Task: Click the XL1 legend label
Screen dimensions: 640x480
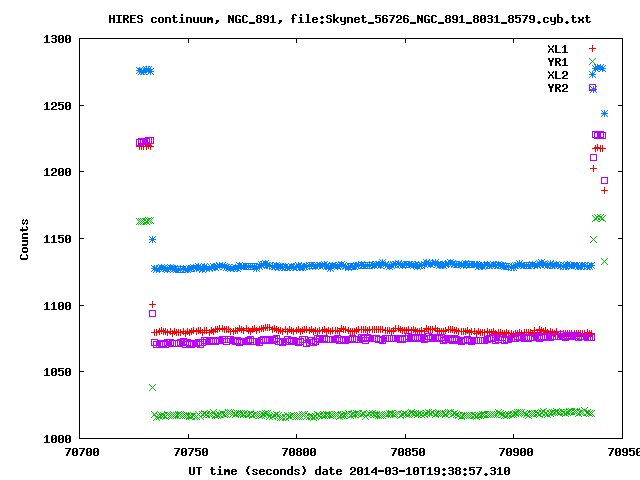Action: [x=558, y=49]
